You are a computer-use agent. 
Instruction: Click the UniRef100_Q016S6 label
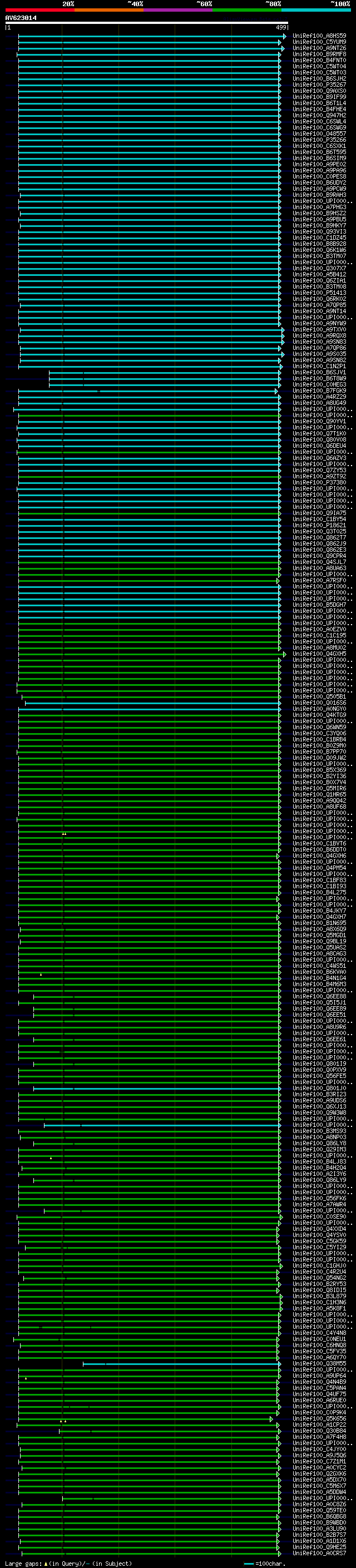pos(319,703)
